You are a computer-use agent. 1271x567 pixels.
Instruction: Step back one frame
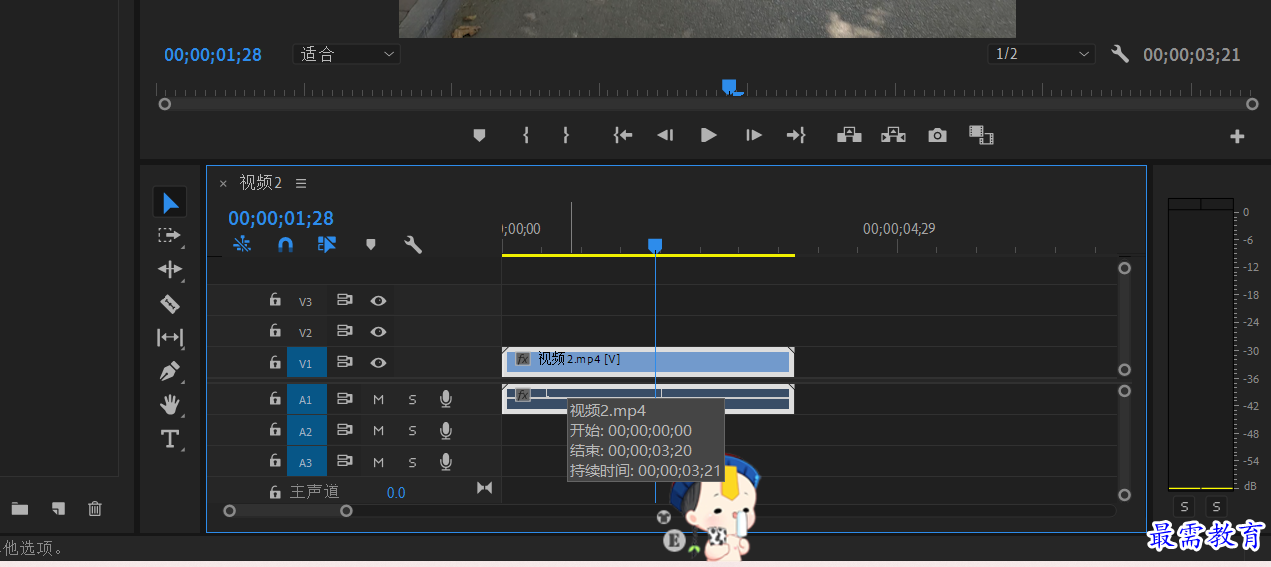point(665,135)
